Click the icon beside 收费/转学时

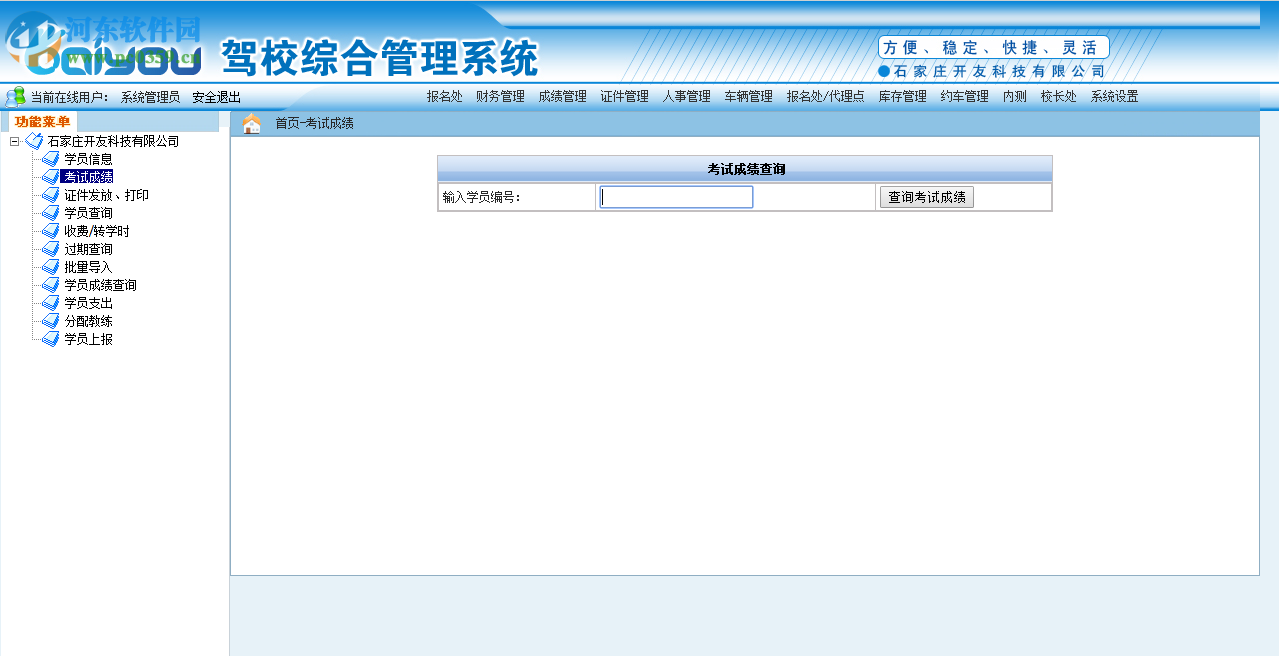(x=49, y=230)
